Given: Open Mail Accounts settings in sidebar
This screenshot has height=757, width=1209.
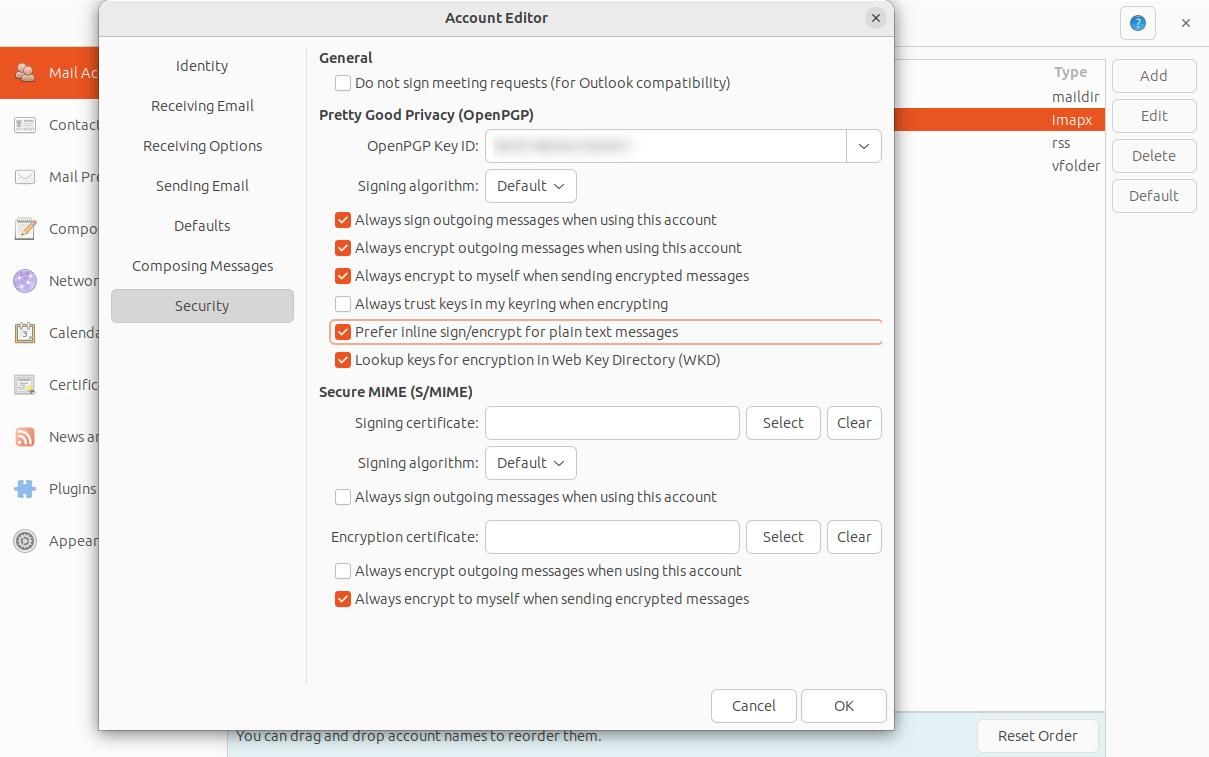Looking at the screenshot, I should (24, 72).
